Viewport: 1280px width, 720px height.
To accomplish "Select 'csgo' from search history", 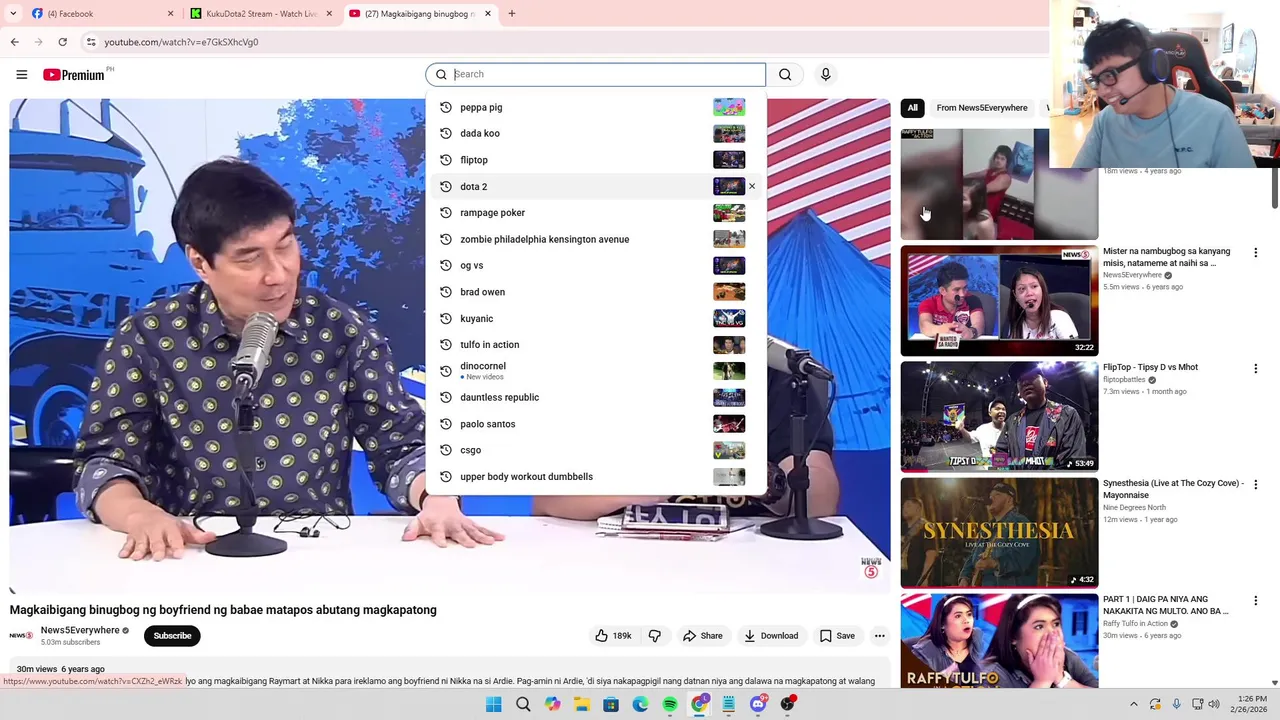I will (596, 450).
